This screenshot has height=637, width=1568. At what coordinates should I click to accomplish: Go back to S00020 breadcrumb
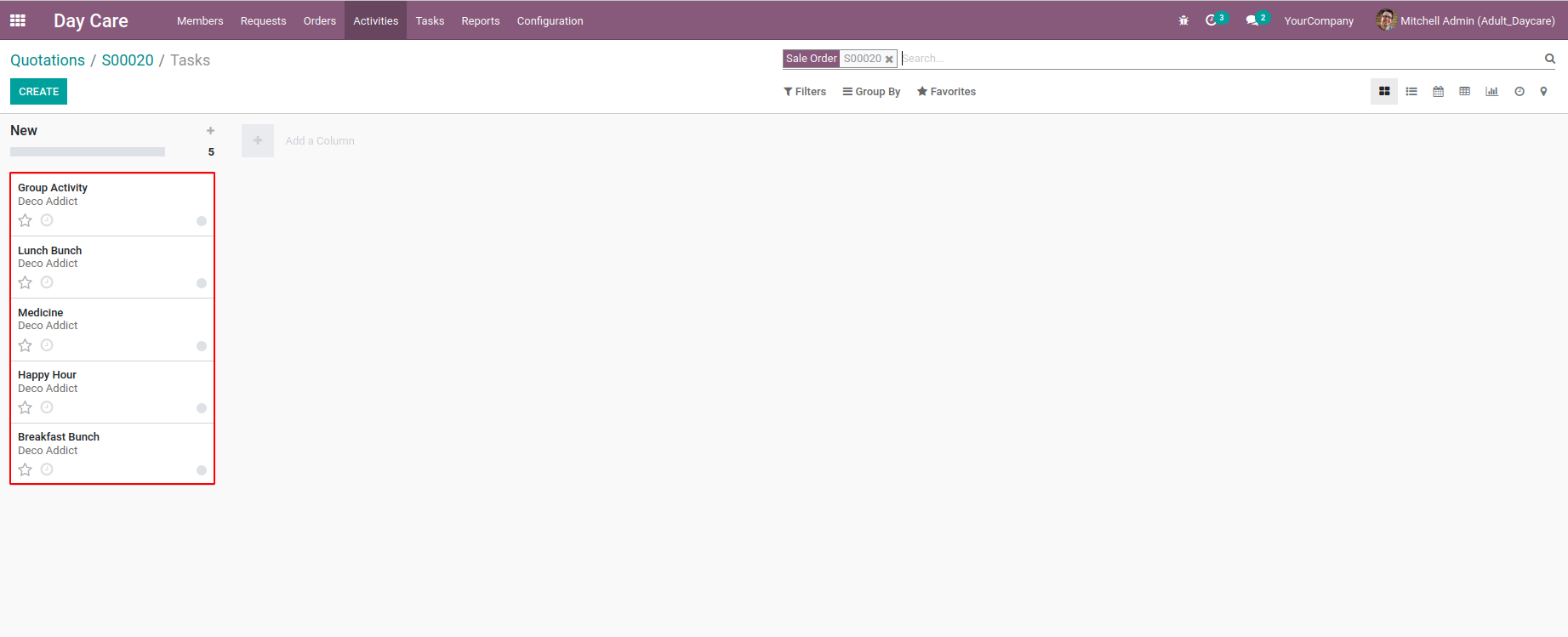[x=128, y=60]
